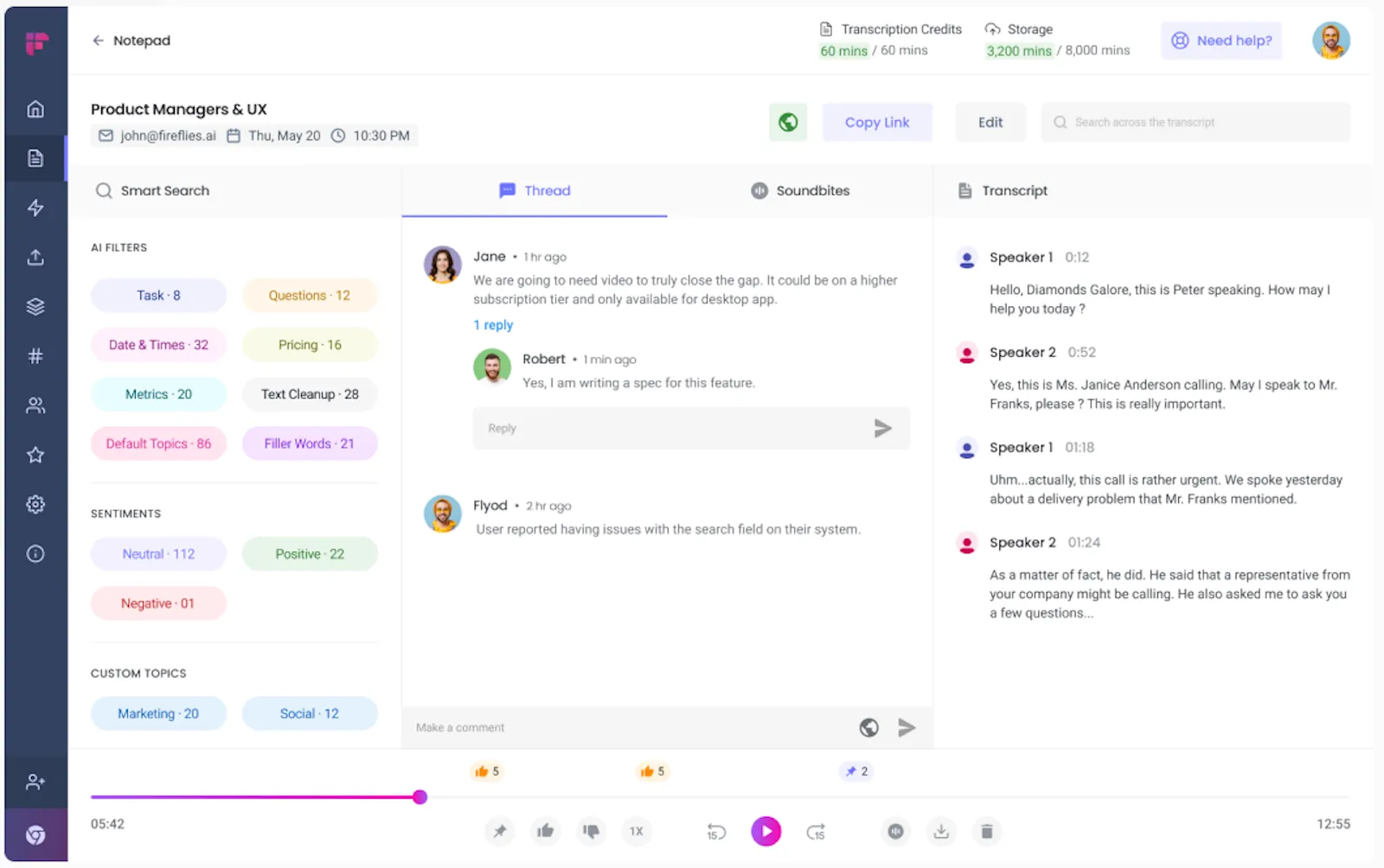The width and height of the screenshot is (1384, 868).
Task: Open the info circle sidebar icon
Action: [x=35, y=553]
